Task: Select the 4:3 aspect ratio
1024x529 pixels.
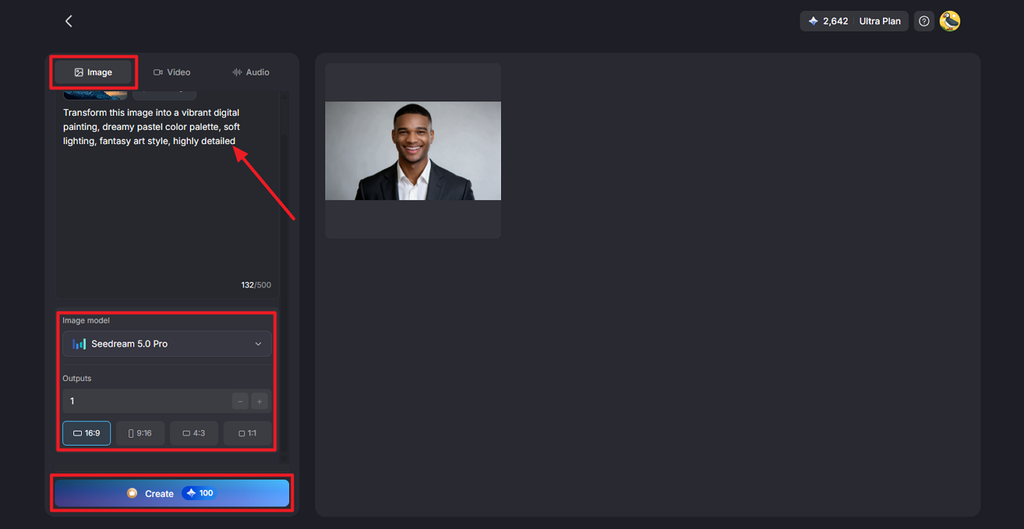Action: [194, 433]
